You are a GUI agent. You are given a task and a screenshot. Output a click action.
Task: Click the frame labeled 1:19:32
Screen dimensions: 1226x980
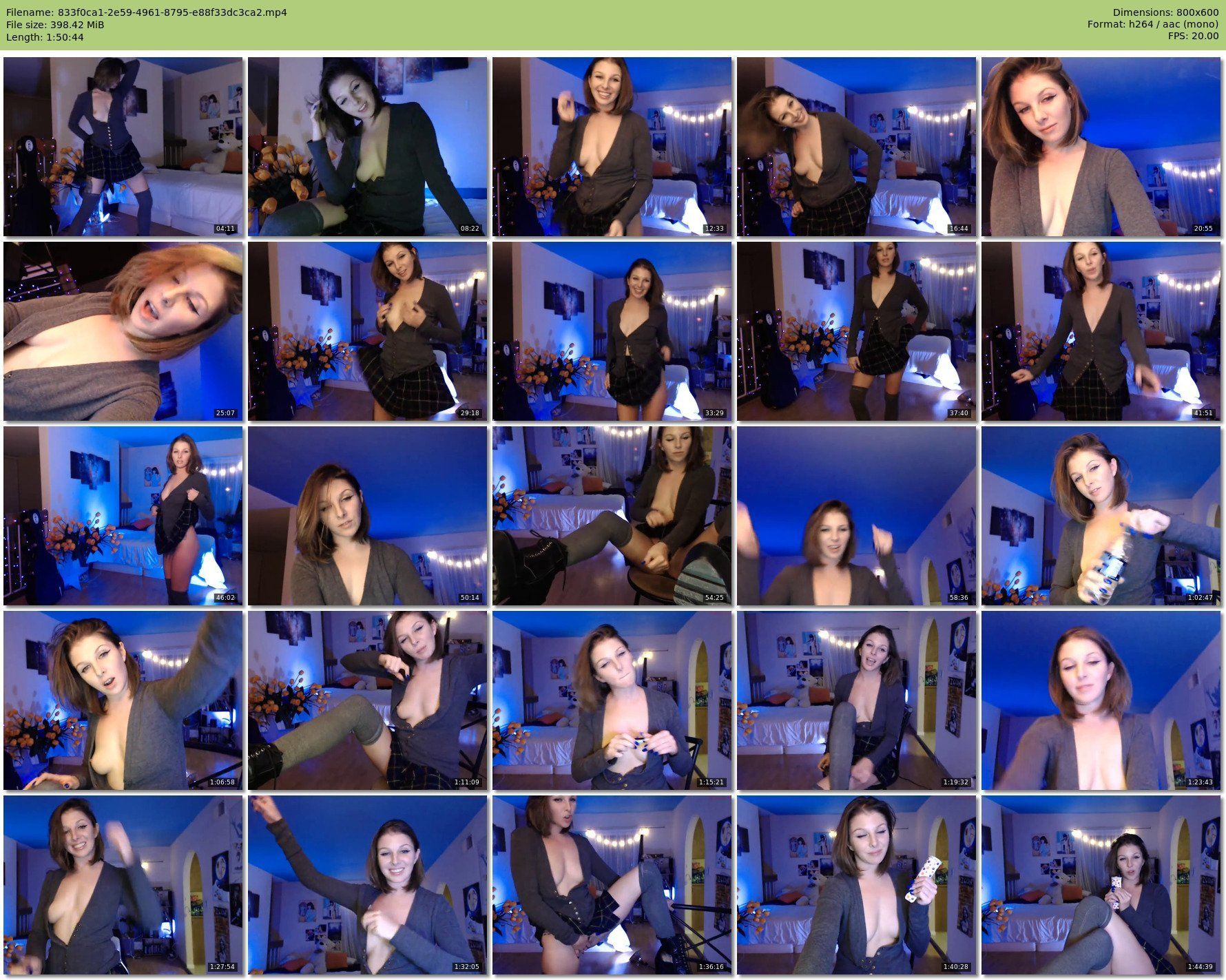click(x=856, y=700)
